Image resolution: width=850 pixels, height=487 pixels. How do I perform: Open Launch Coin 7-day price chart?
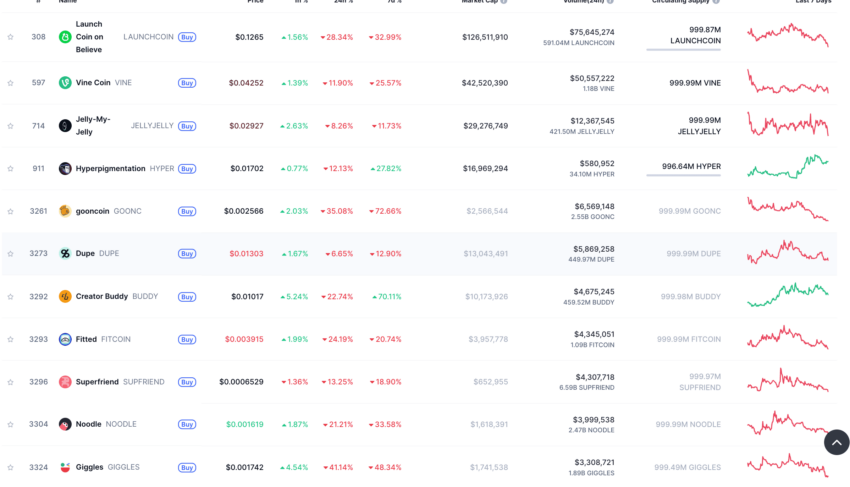pyautogui.click(x=788, y=35)
